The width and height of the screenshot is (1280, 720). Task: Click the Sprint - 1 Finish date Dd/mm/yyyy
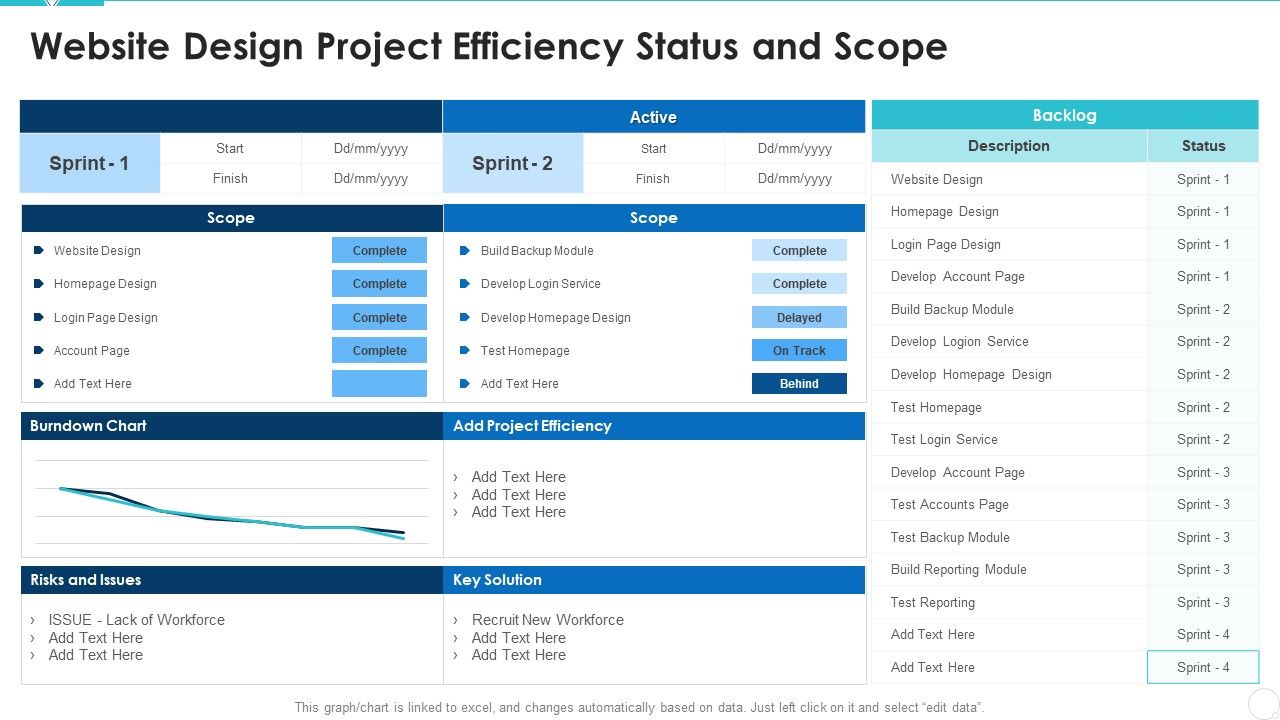point(371,178)
